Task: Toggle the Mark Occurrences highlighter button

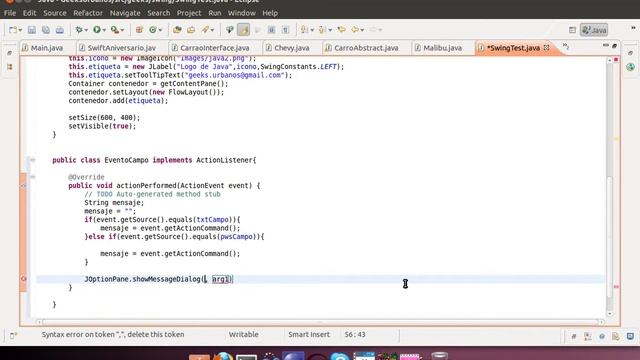Action: (x=244, y=30)
